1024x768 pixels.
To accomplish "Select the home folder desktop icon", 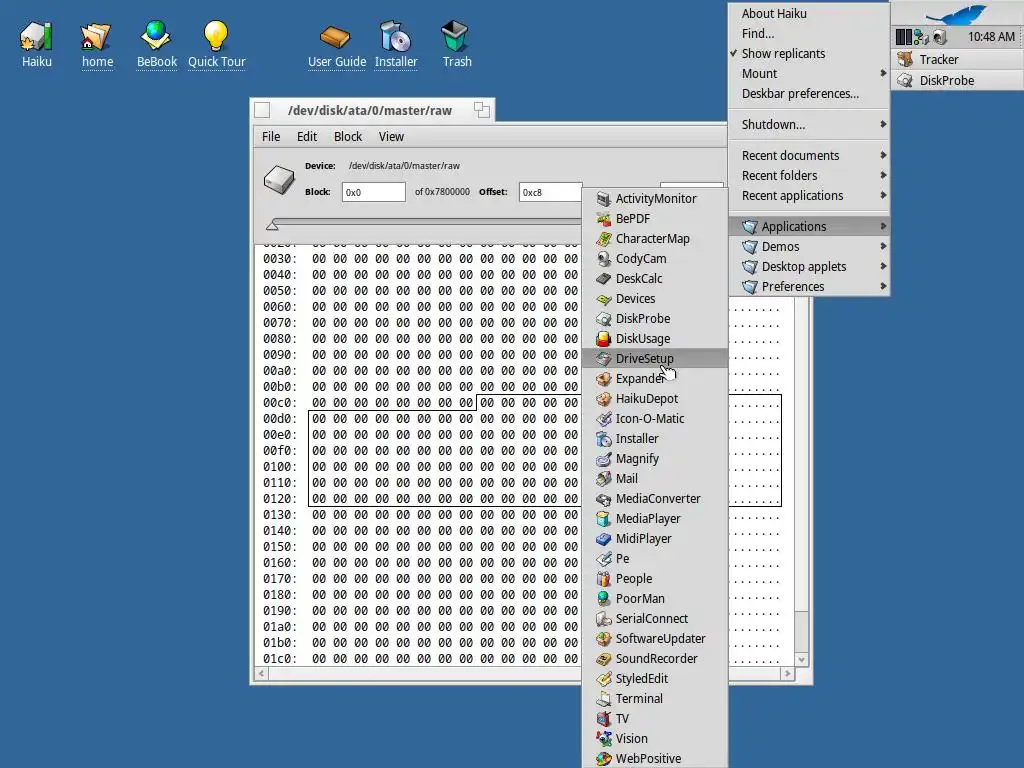I will (x=97, y=44).
